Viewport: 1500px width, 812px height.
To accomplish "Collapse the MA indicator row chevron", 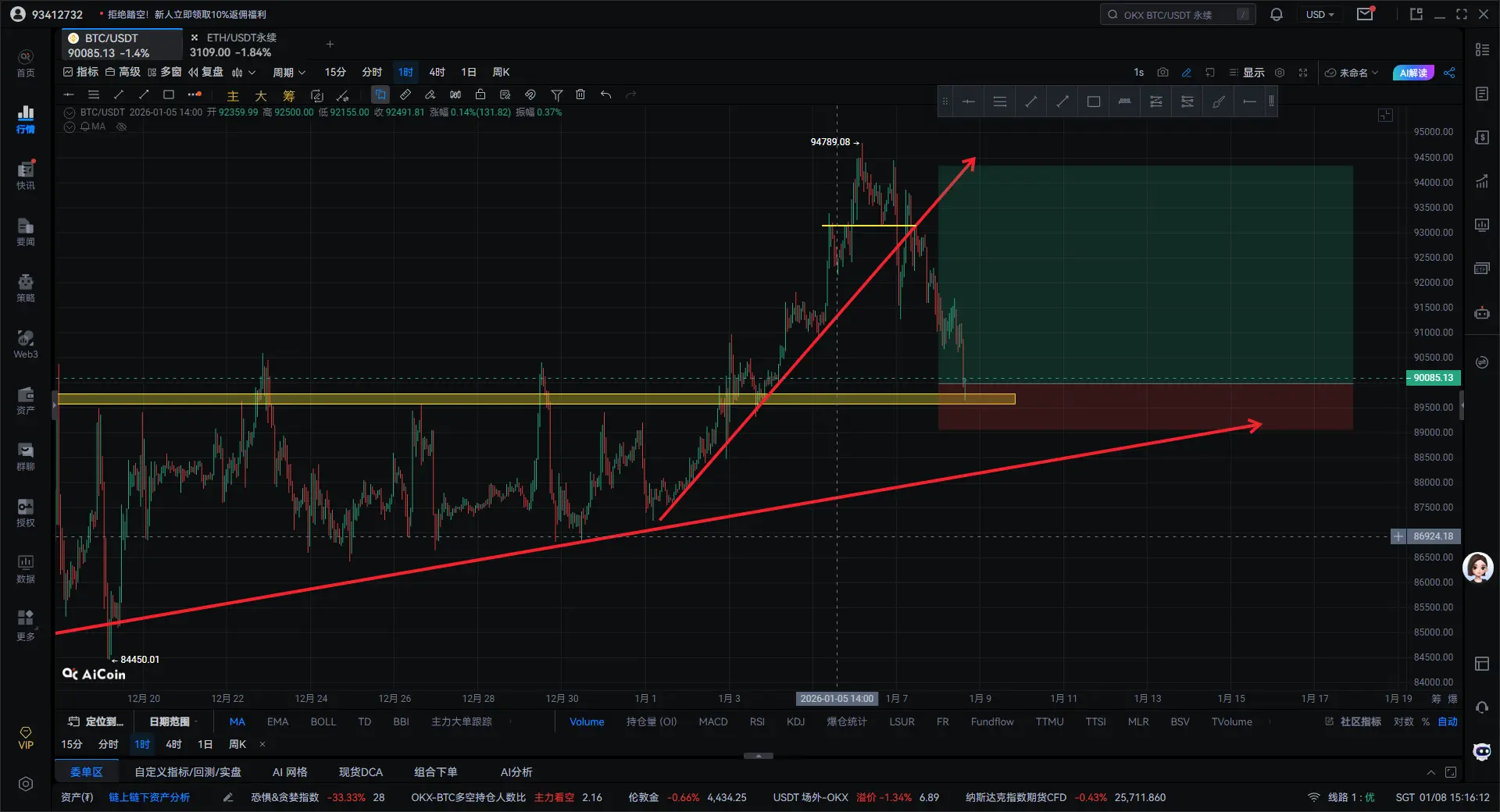I will point(70,126).
